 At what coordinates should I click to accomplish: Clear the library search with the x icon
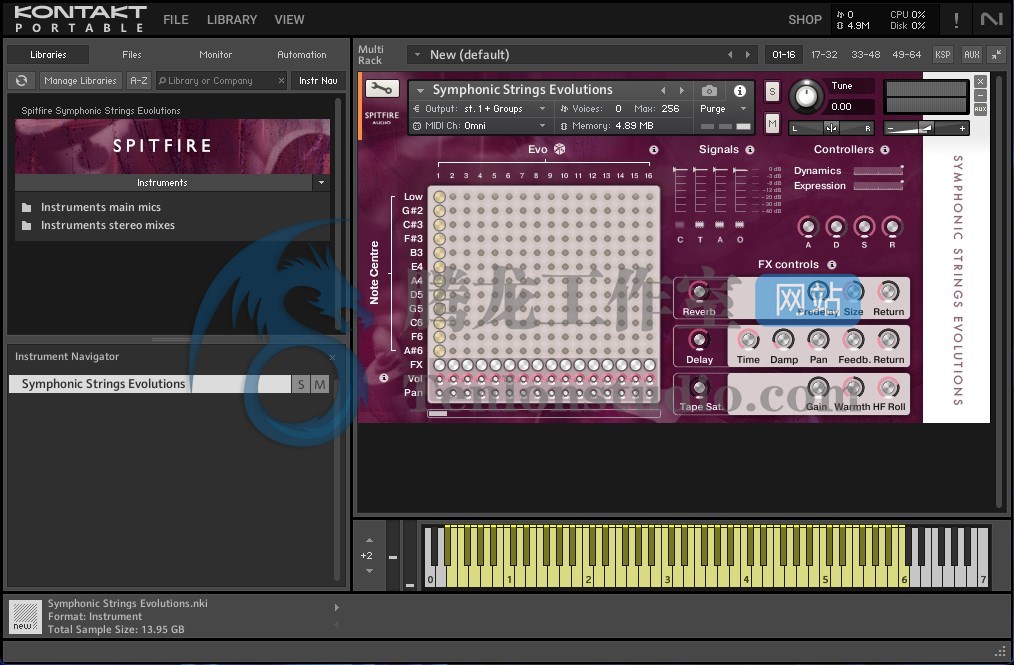pos(281,80)
